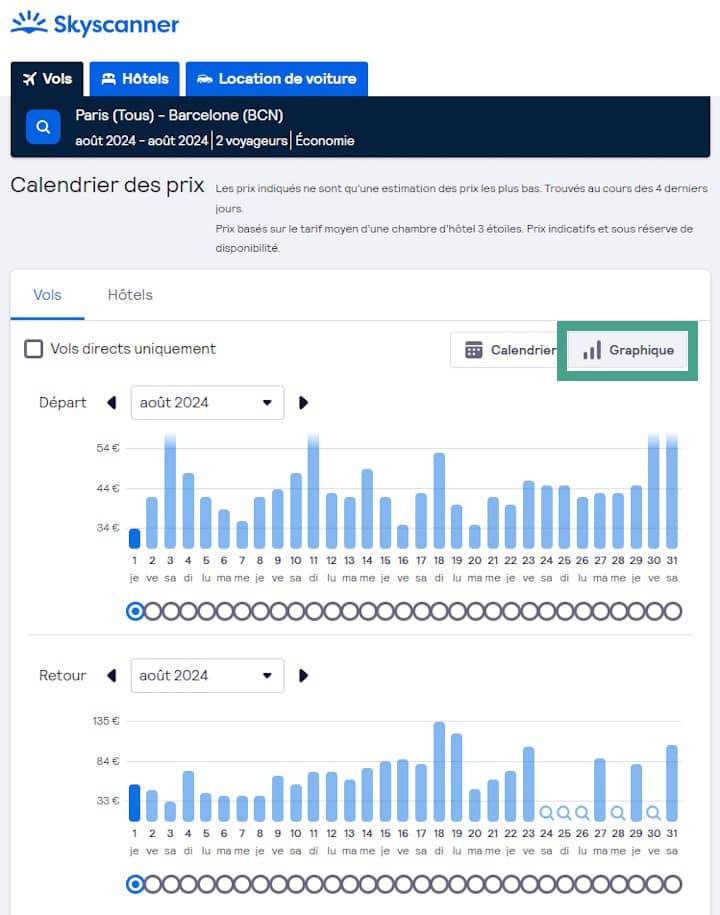Click the blue search magnifier icon
Viewport: 720px width, 915px height.
pyautogui.click(x=43, y=127)
